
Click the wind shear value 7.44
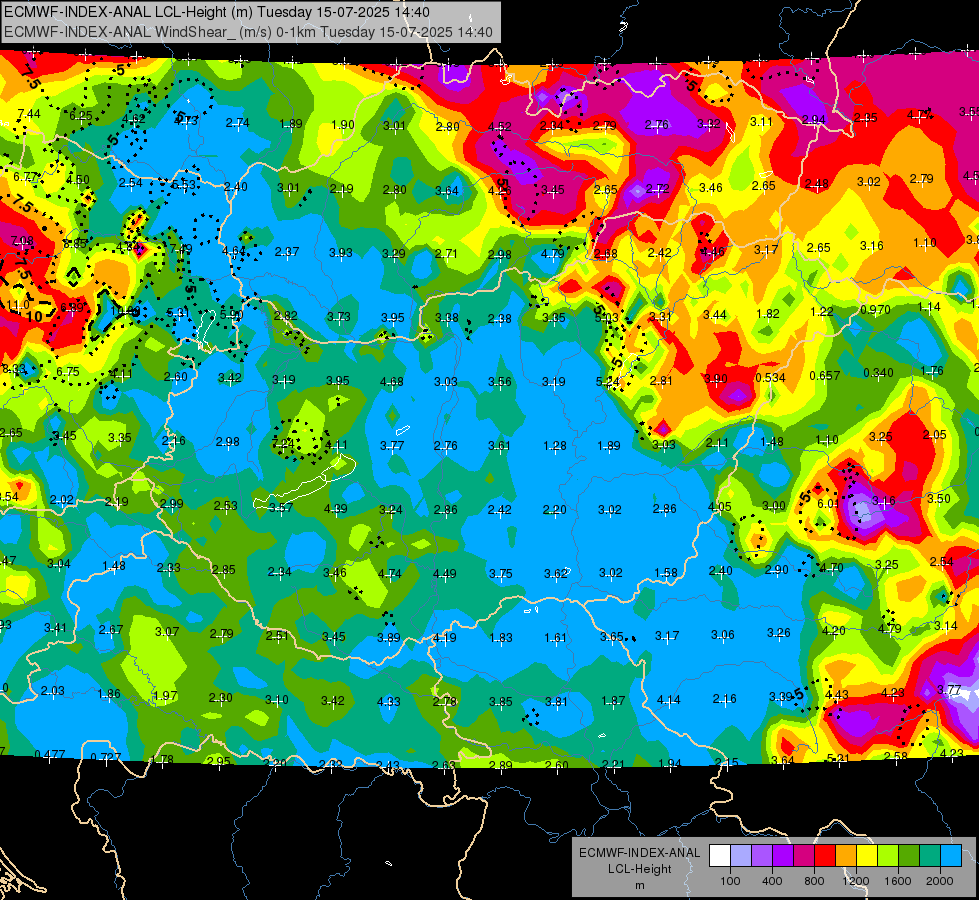(29, 114)
